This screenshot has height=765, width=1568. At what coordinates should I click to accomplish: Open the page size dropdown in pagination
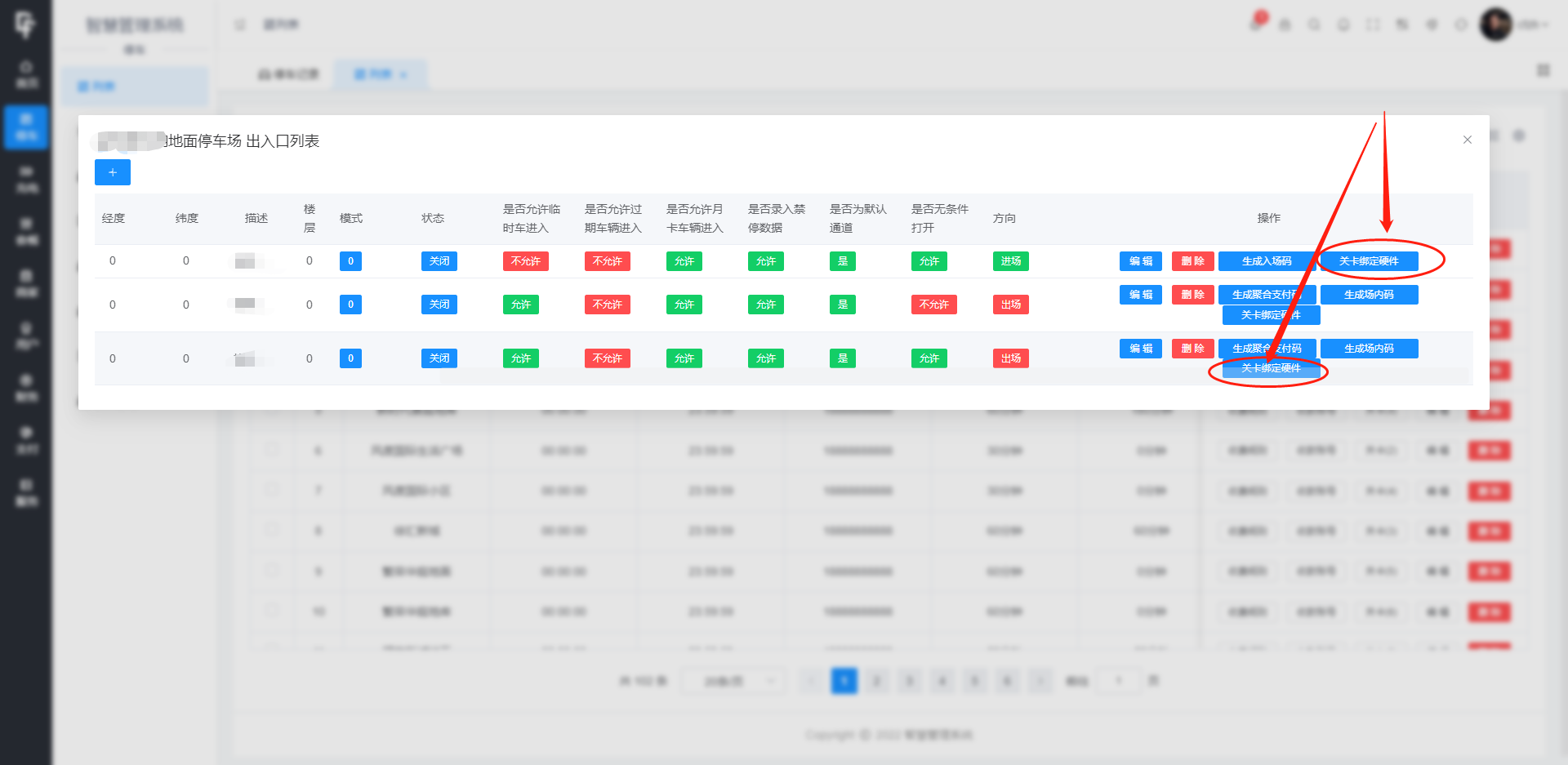pos(733,681)
